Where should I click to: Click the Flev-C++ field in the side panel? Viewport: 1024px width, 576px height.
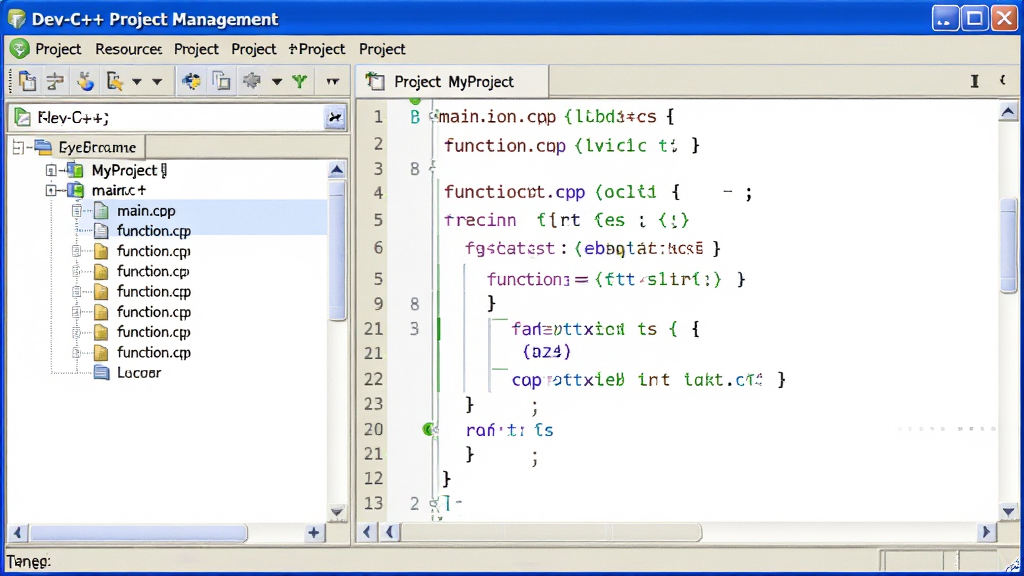click(x=167, y=118)
